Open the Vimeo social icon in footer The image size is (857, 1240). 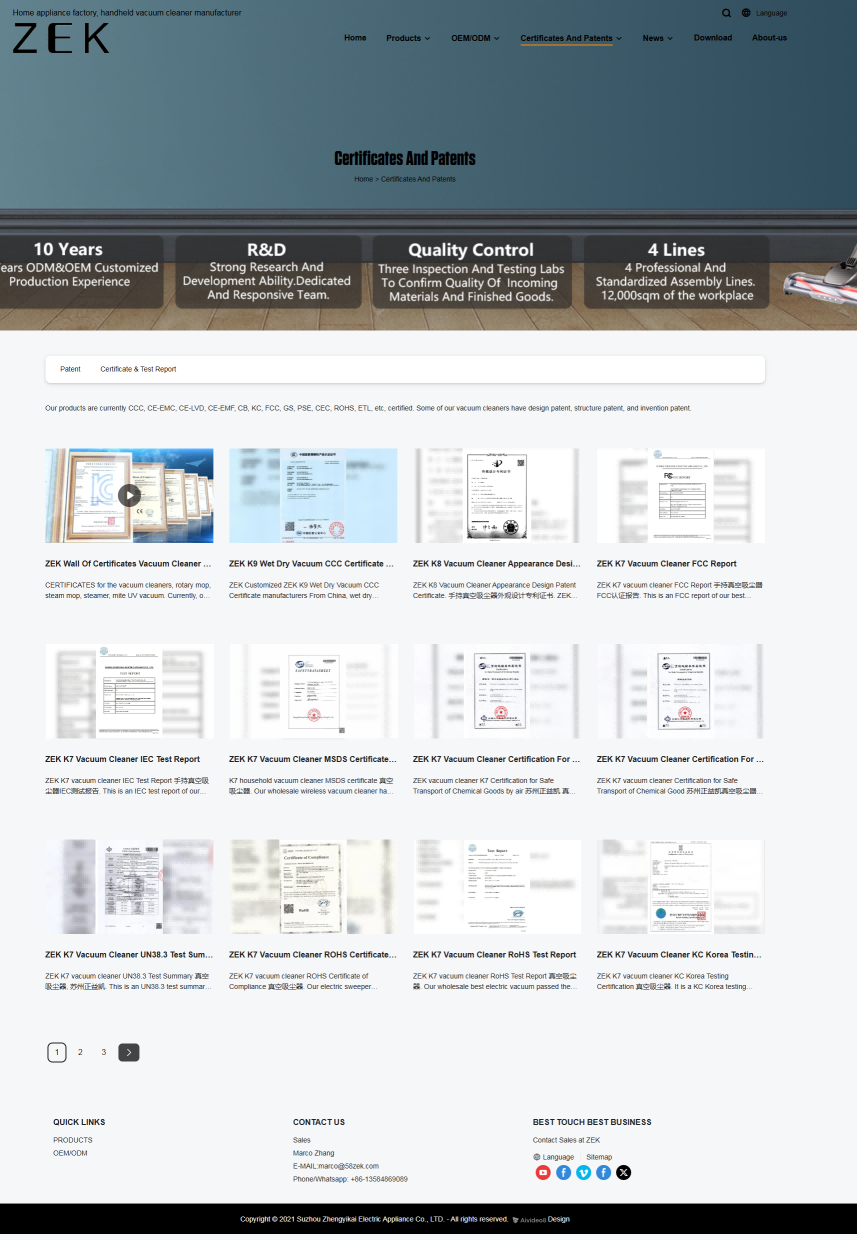(583, 1172)
